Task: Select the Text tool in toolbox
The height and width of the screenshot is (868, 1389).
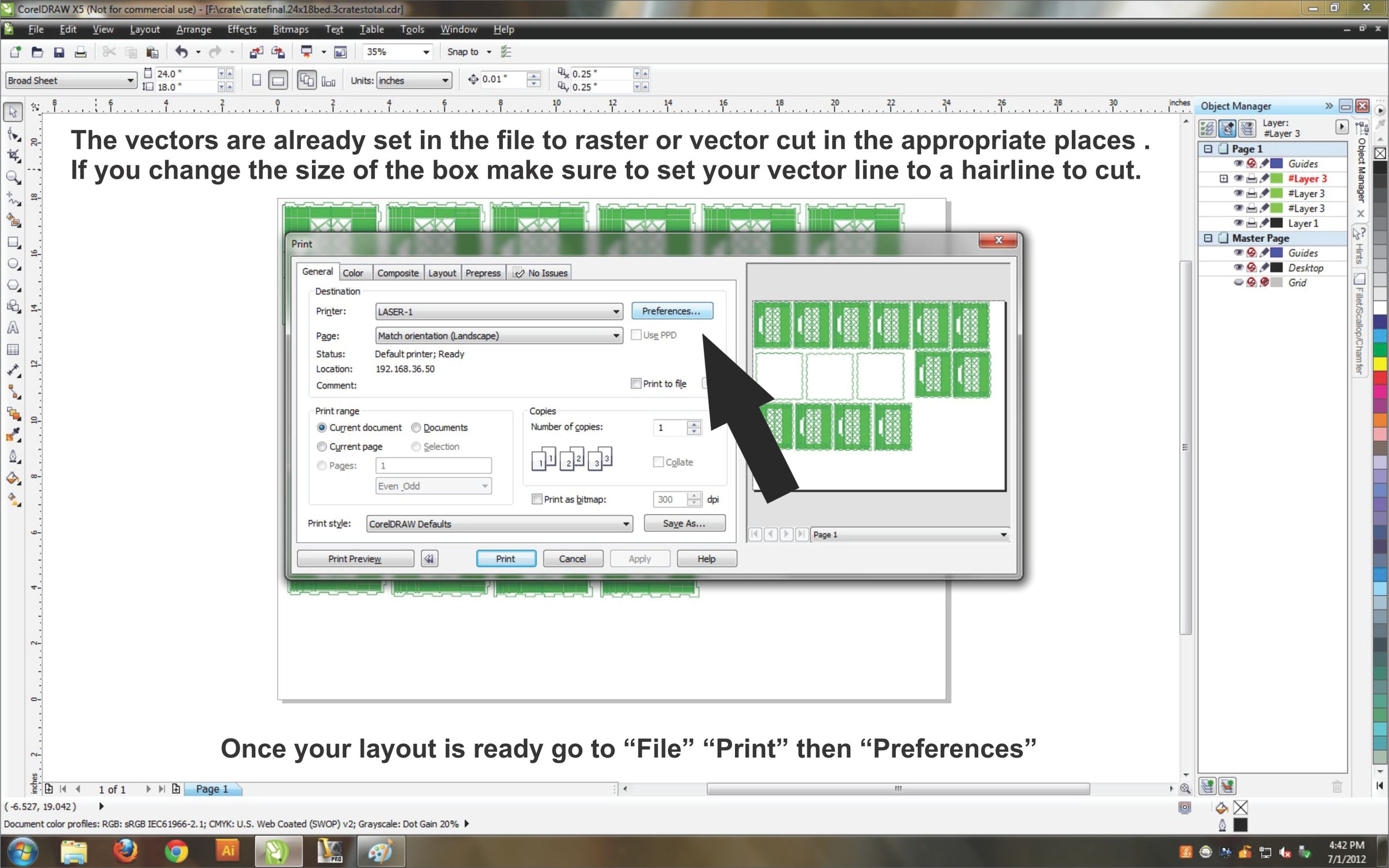Action: pos(13,328)
